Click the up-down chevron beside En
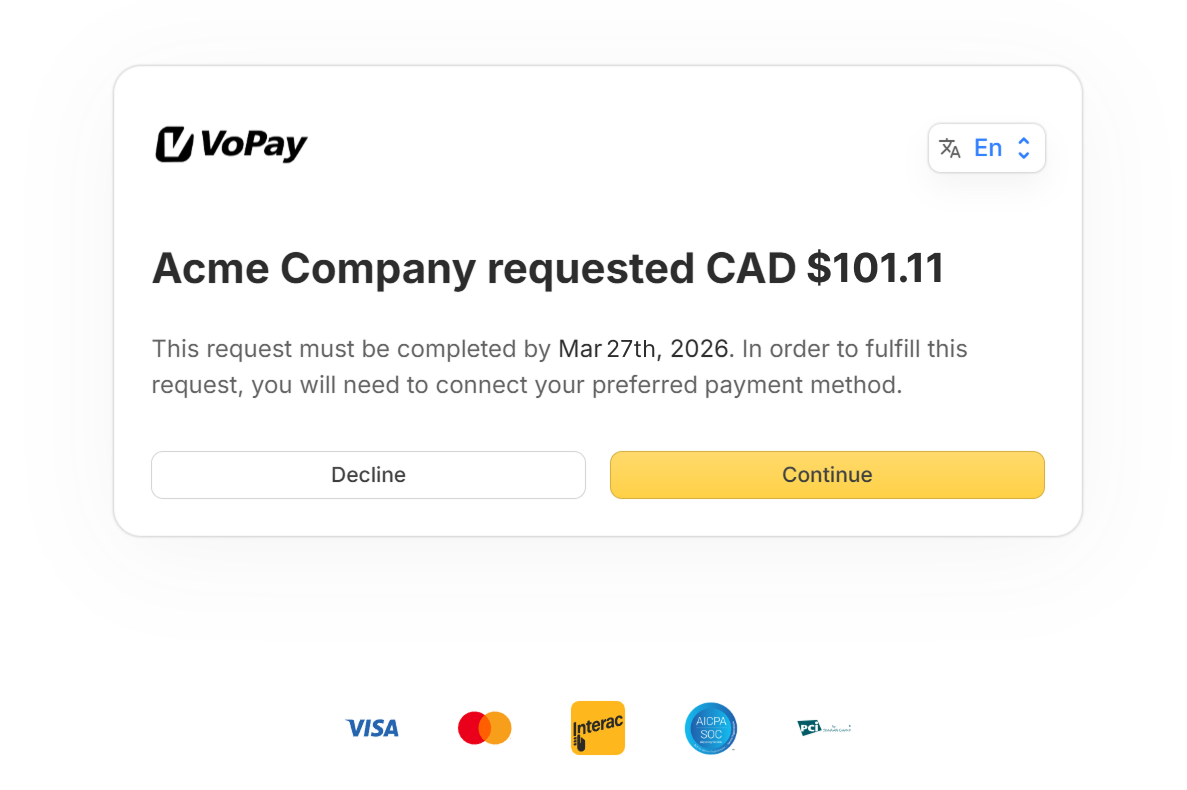The width and height of the screenshot is (1187, 790). (x=1024, y=148)
